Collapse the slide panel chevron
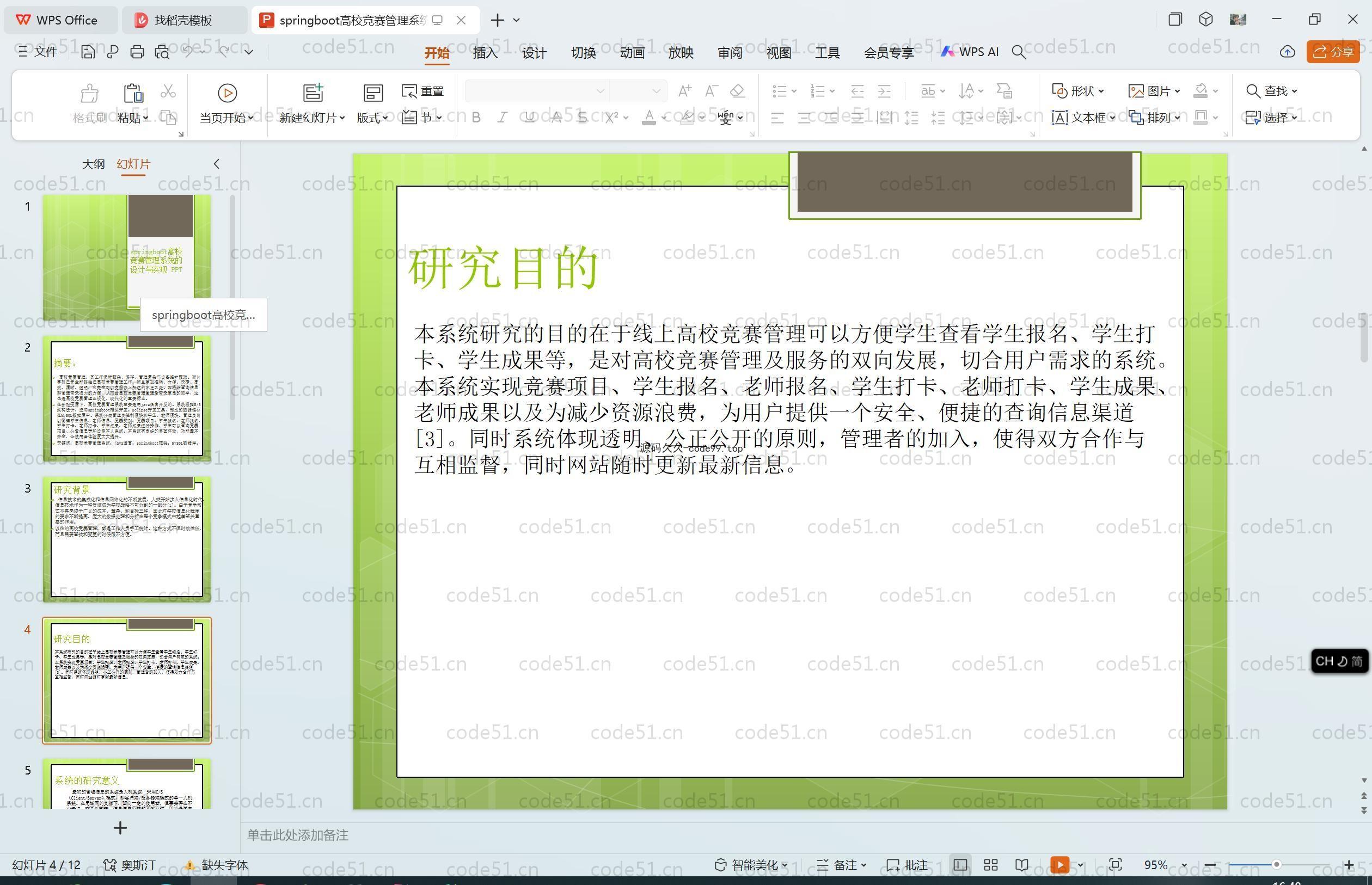 click(217, 164)
